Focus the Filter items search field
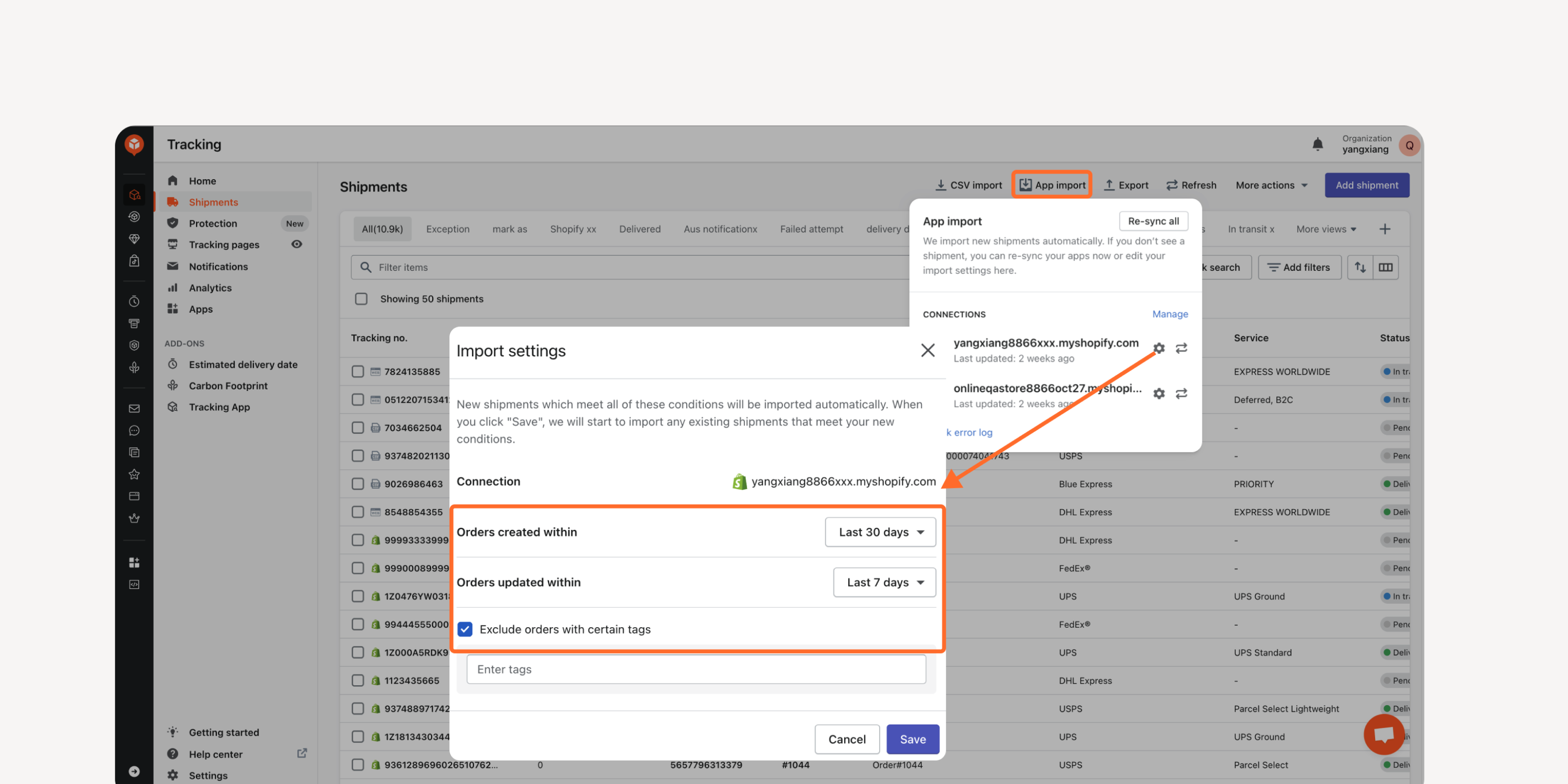 tap(630, 267)
